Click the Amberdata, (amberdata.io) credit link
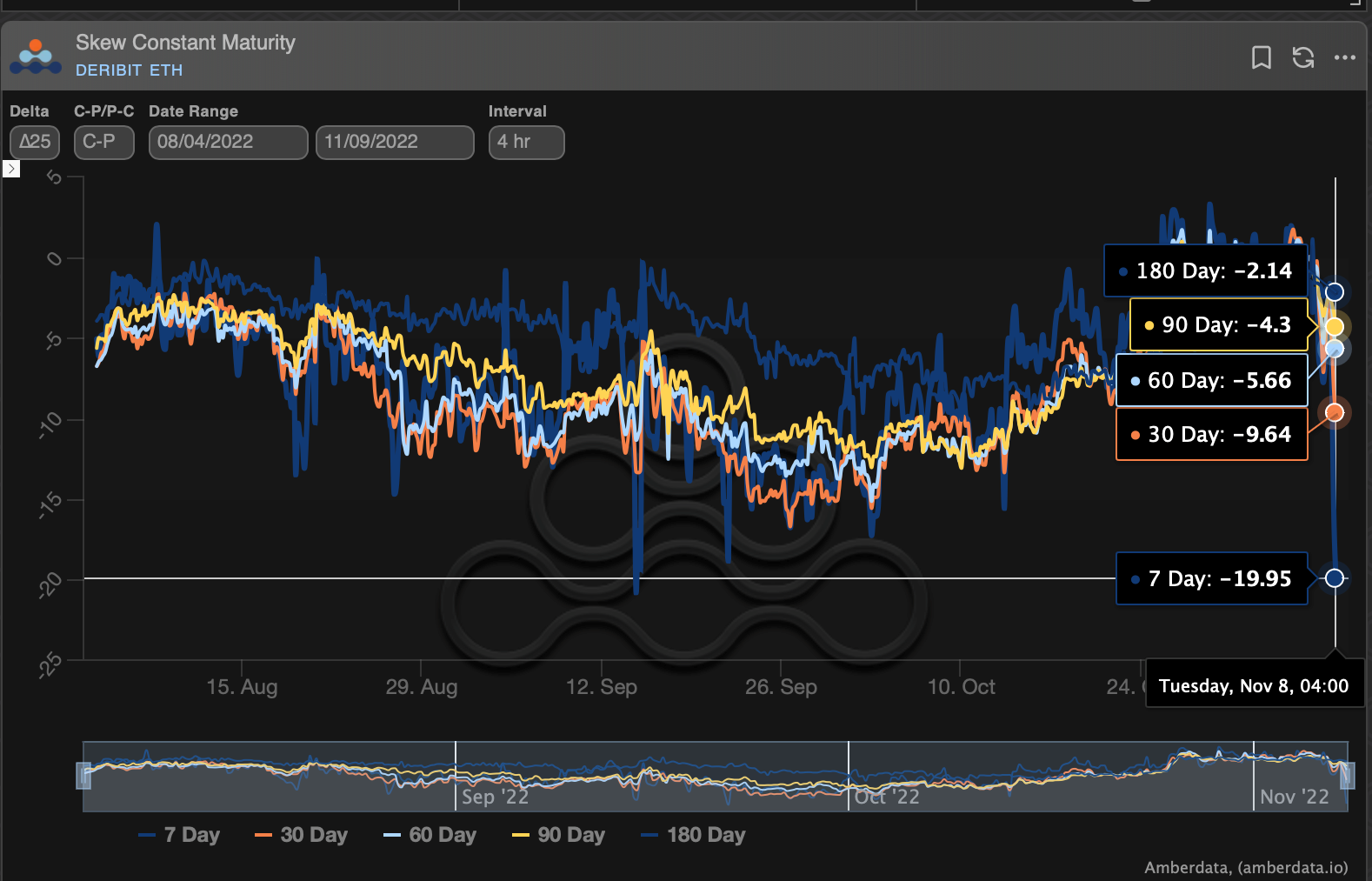This screenshot has width=1372, height=881. point(1246,867)
